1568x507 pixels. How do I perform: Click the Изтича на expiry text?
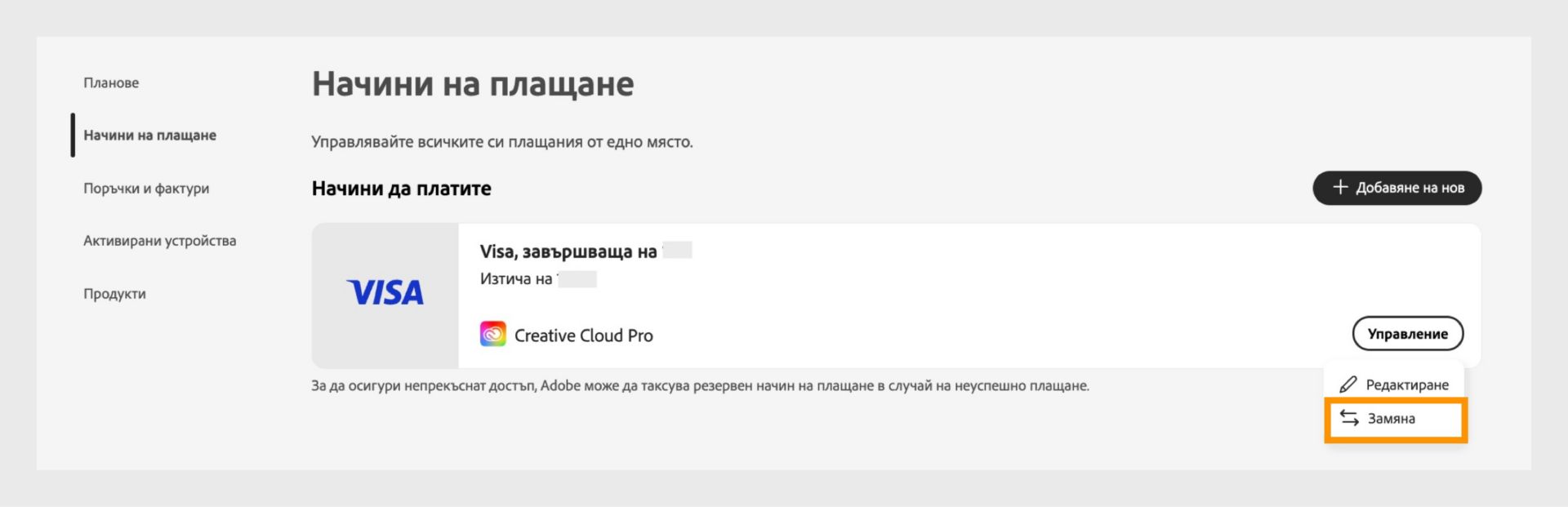(x=516, y=279)
